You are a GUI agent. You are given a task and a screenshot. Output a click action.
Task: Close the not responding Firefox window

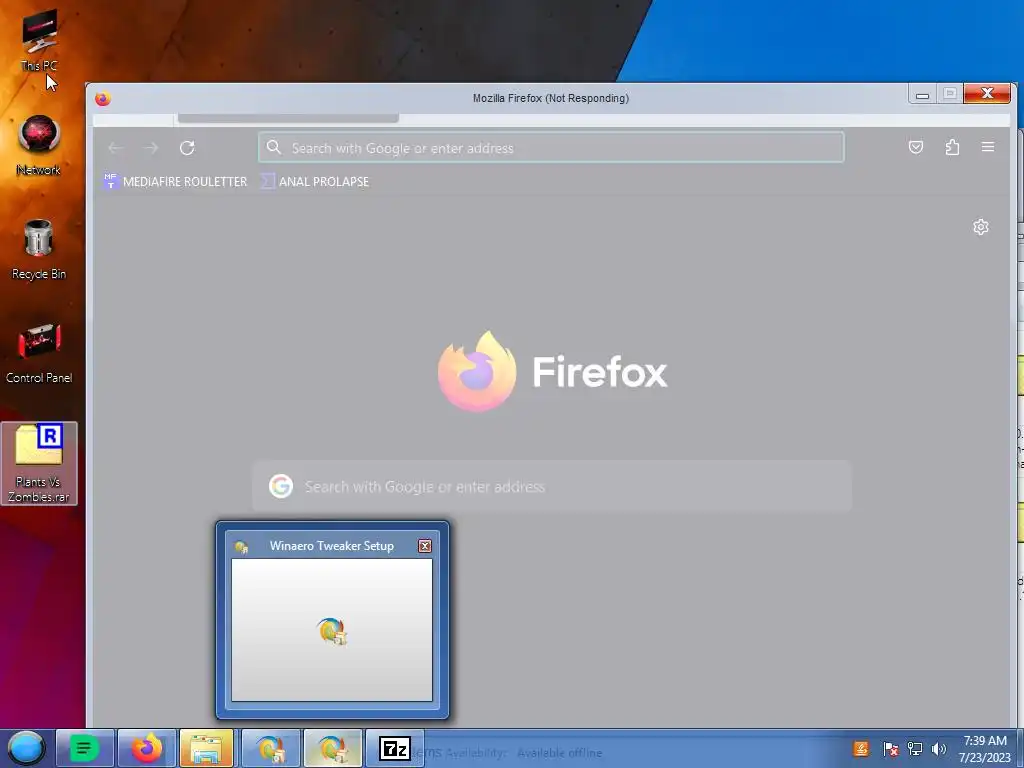point(987,94)
